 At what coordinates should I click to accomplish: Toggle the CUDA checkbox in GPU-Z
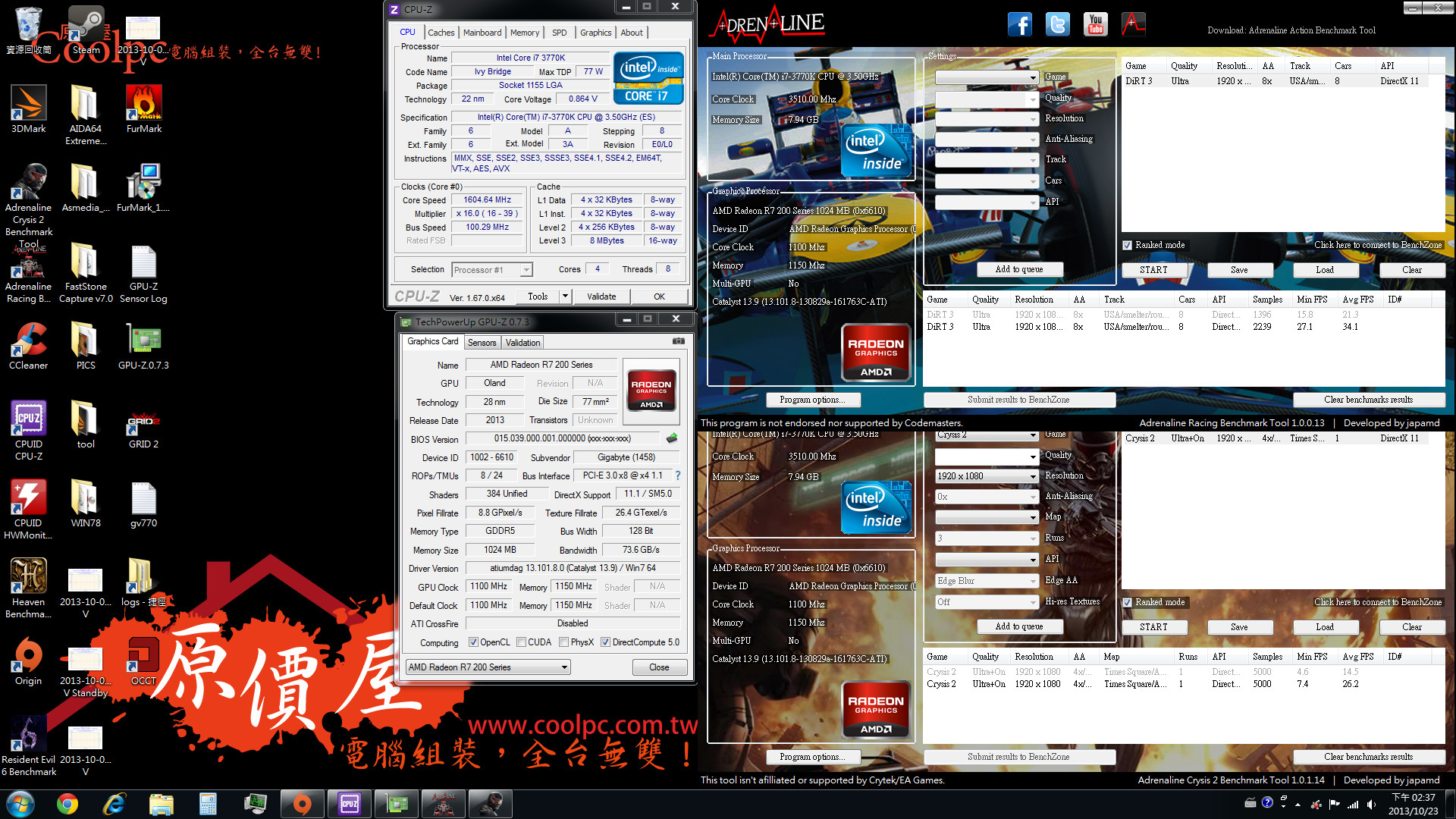coord(521,642)
